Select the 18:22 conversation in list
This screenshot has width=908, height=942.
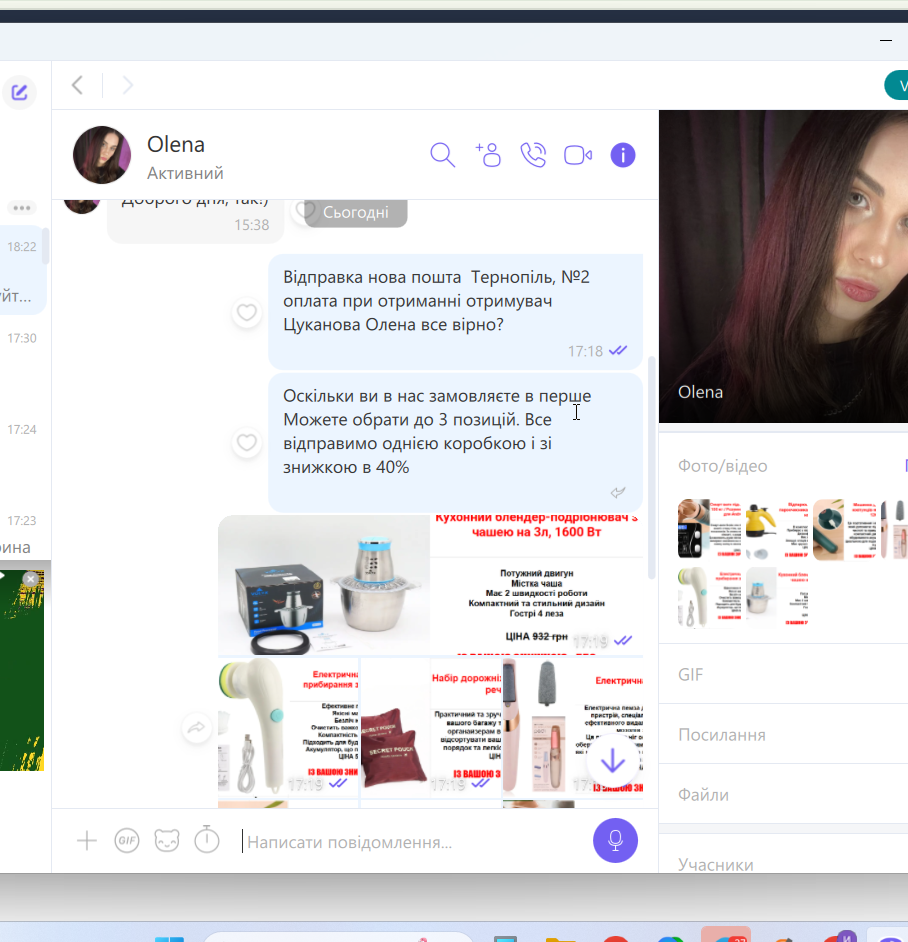(x=22, y=269)
